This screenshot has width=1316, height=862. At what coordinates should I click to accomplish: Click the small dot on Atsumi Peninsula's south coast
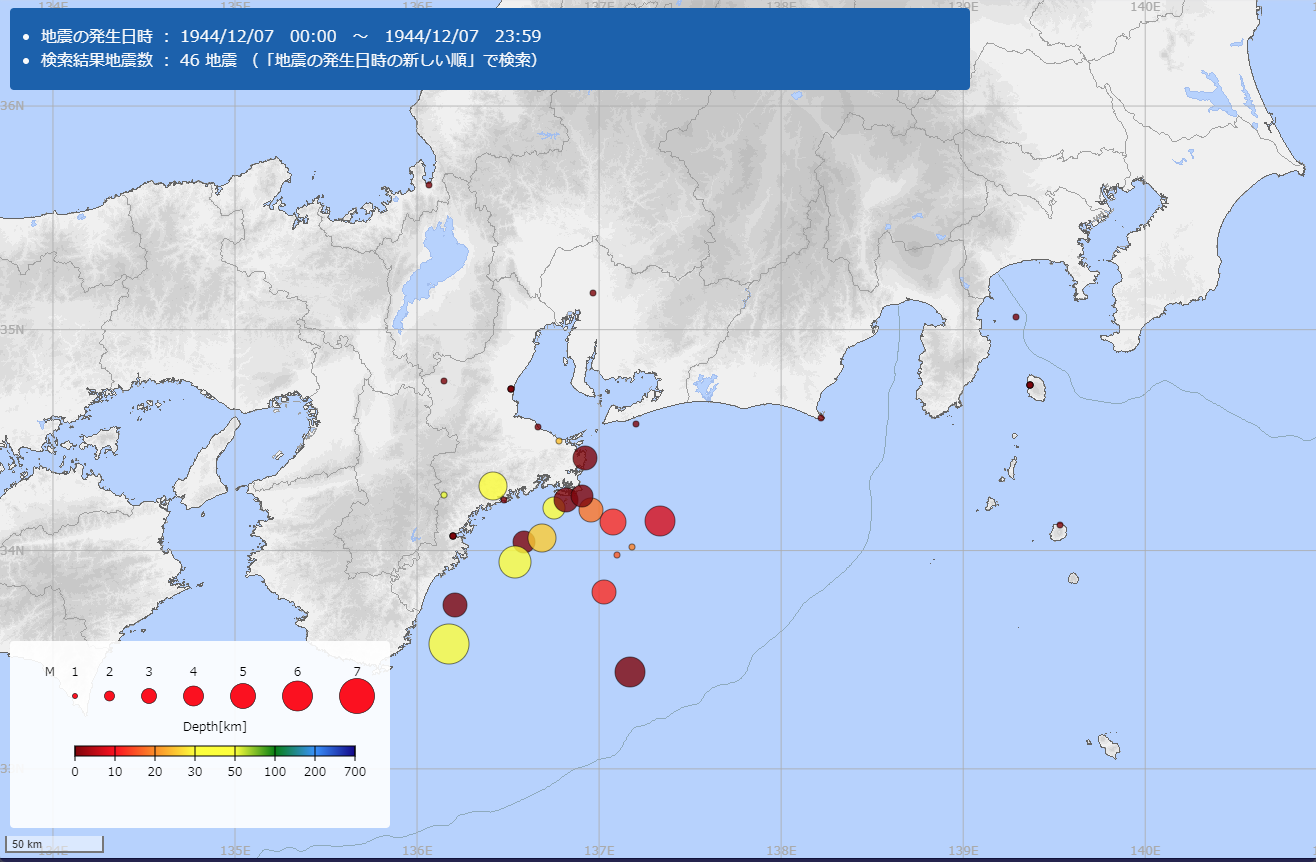(x=636, y=424)
